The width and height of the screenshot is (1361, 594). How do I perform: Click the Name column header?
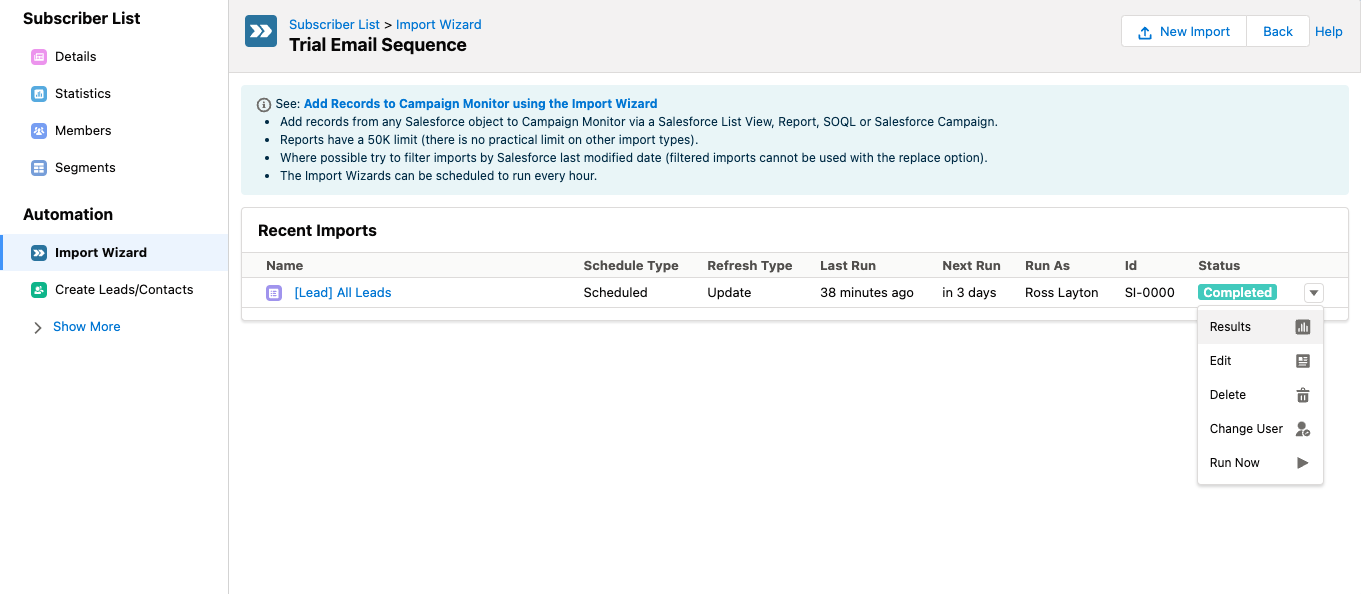[285, 266]
